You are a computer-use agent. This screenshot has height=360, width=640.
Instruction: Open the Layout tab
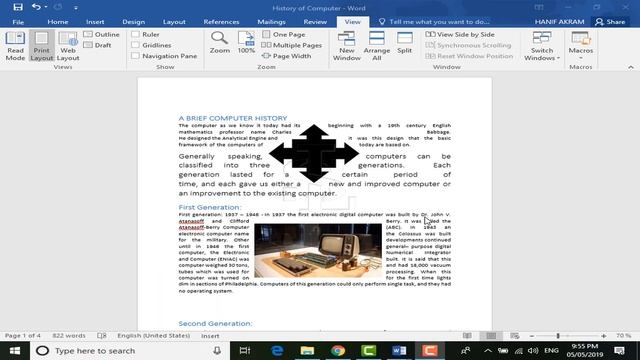pyautogui.click(x=174, y=22)
